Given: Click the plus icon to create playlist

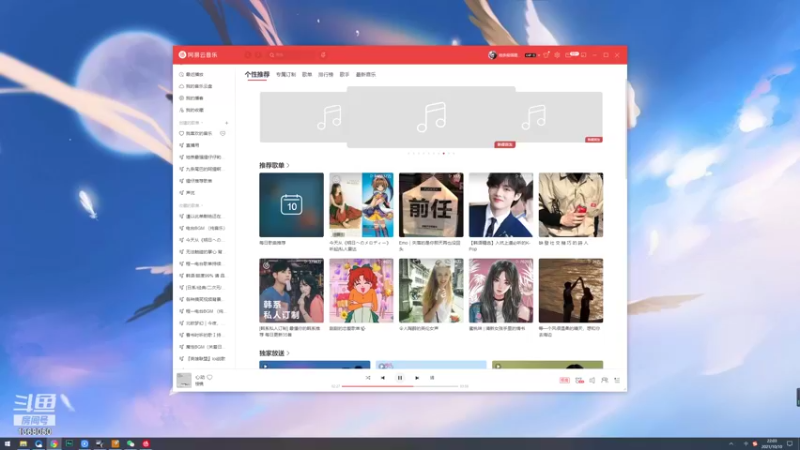Looking at the screenshot, I should click(227, 123).
